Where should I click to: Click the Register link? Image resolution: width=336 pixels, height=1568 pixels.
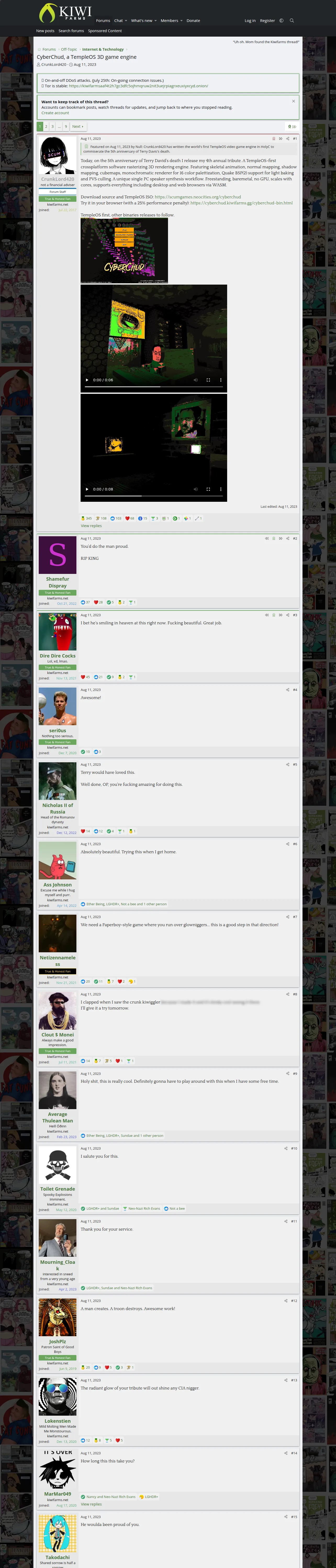tap(267, 21)
